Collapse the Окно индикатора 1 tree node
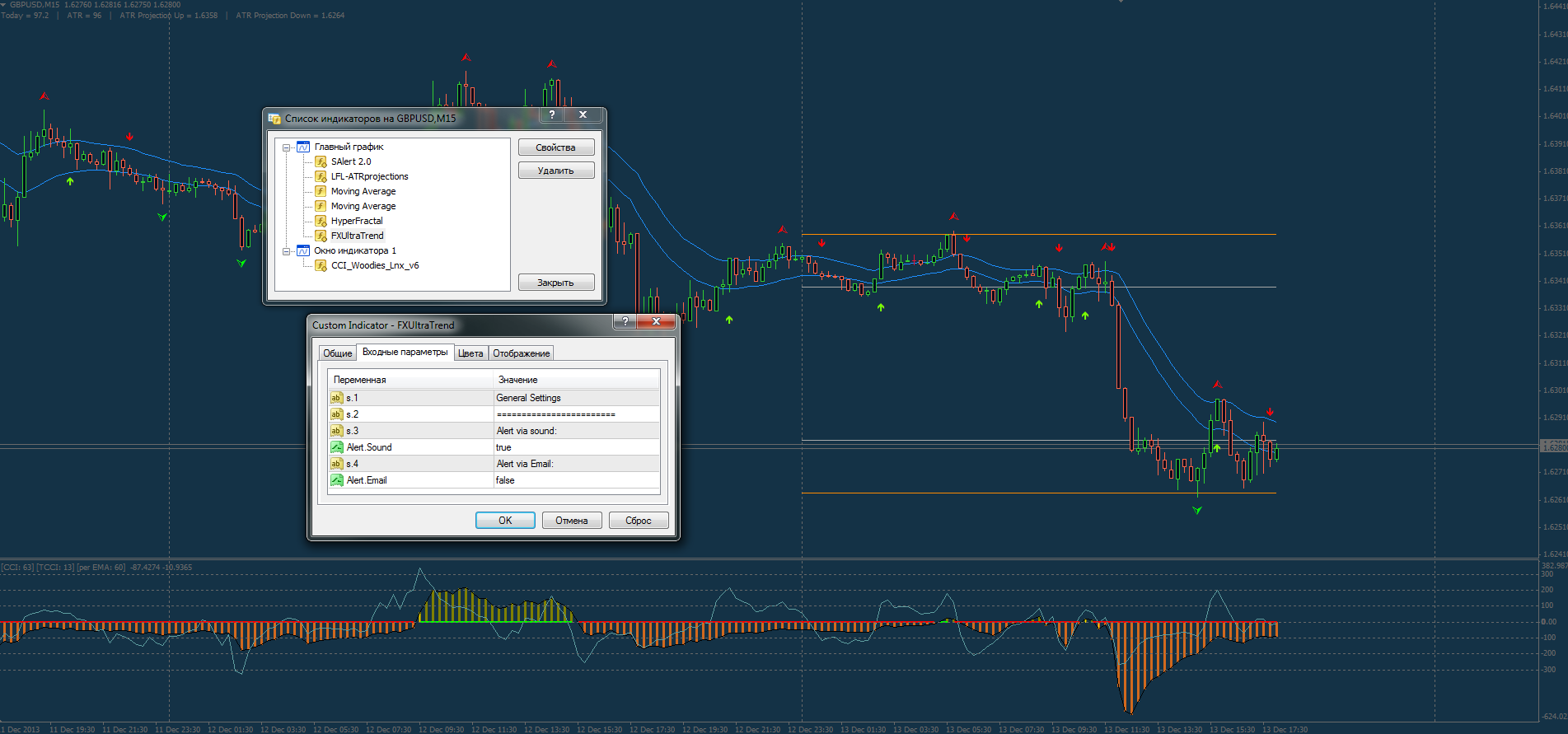This screenshot has height=734, width=1568. tap(287, 251)
